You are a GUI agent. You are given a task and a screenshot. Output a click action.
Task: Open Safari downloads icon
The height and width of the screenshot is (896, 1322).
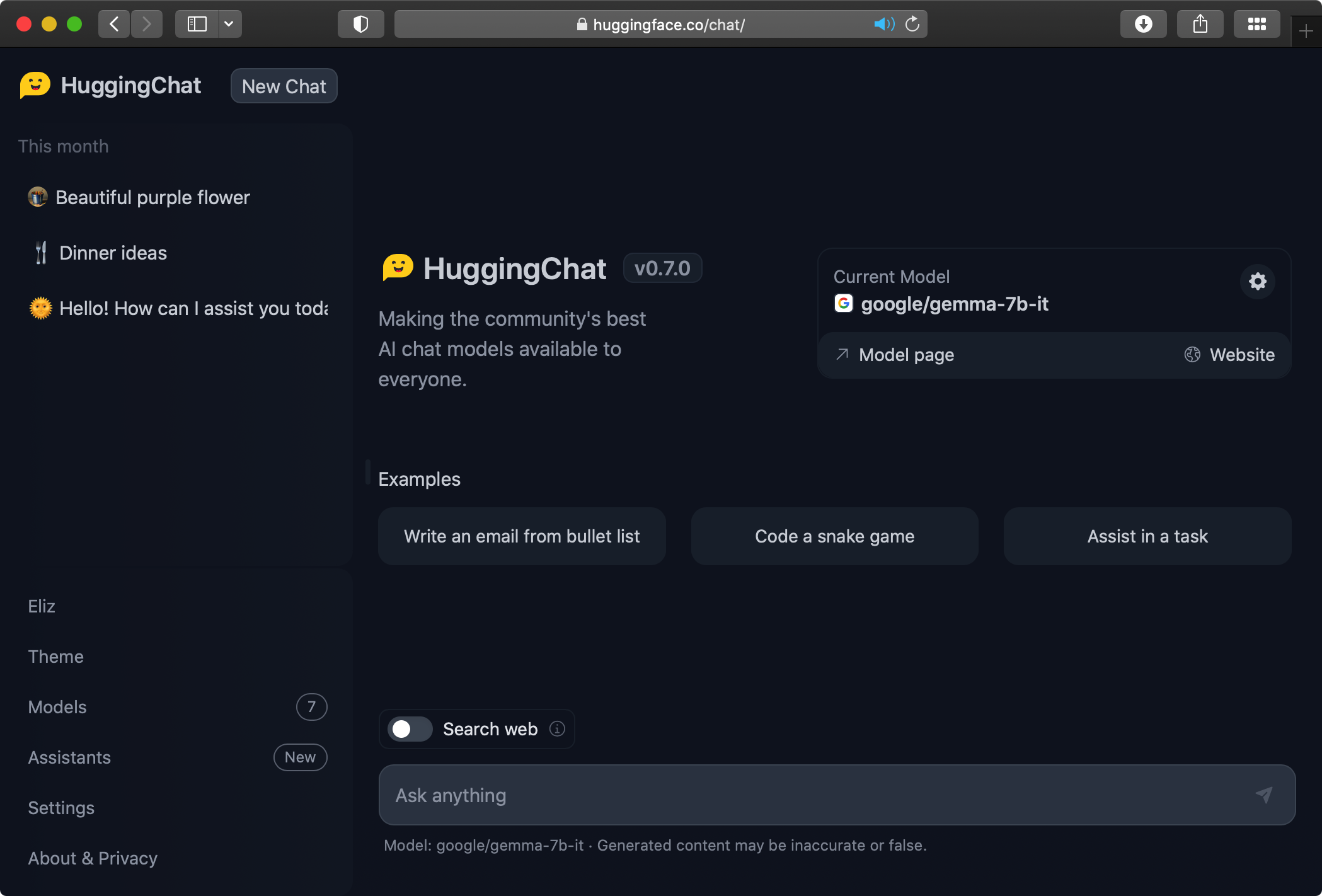coord(1143,25)
